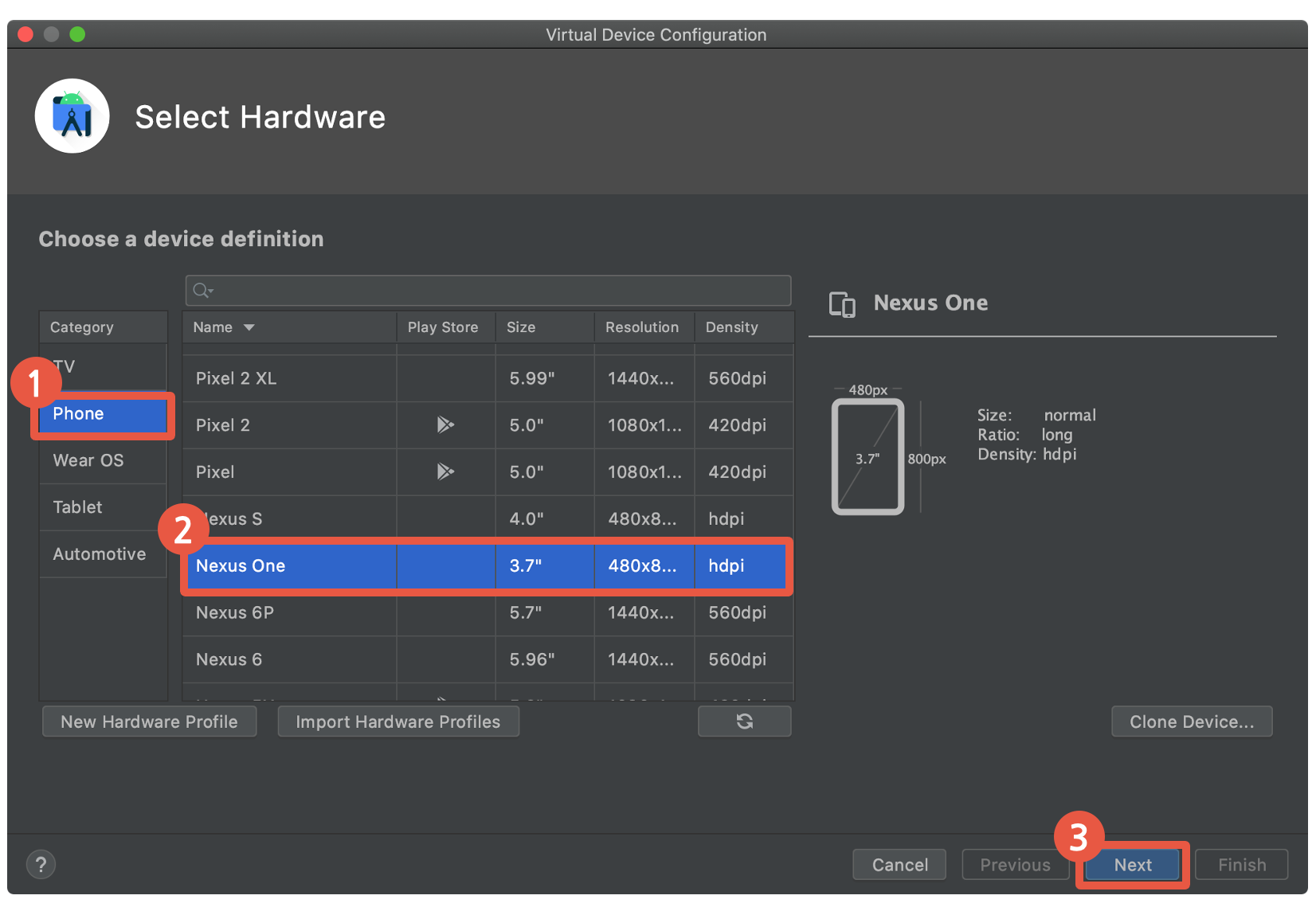Click the Finish button

coord(1242,865)
